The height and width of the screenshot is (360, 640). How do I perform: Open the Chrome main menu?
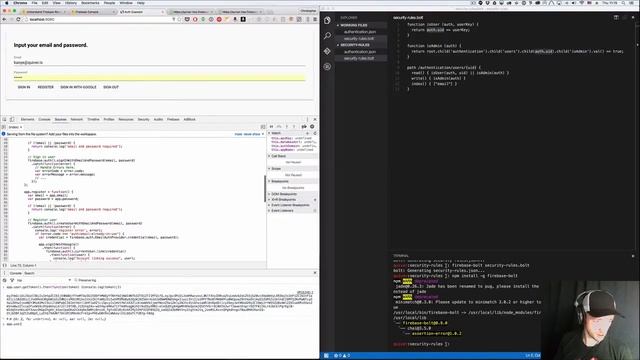point(315,19)
